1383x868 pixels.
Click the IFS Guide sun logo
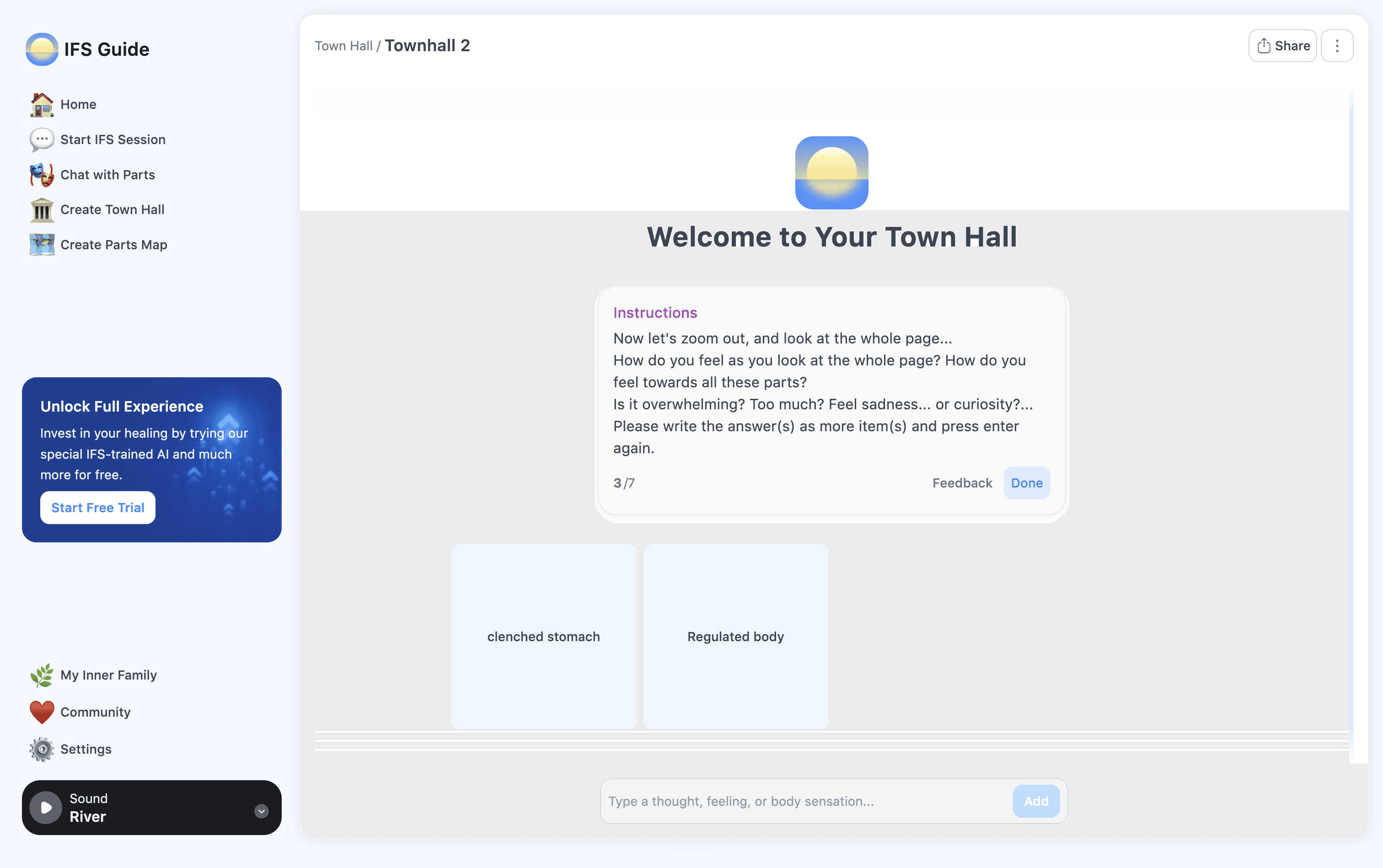(42, 49)
